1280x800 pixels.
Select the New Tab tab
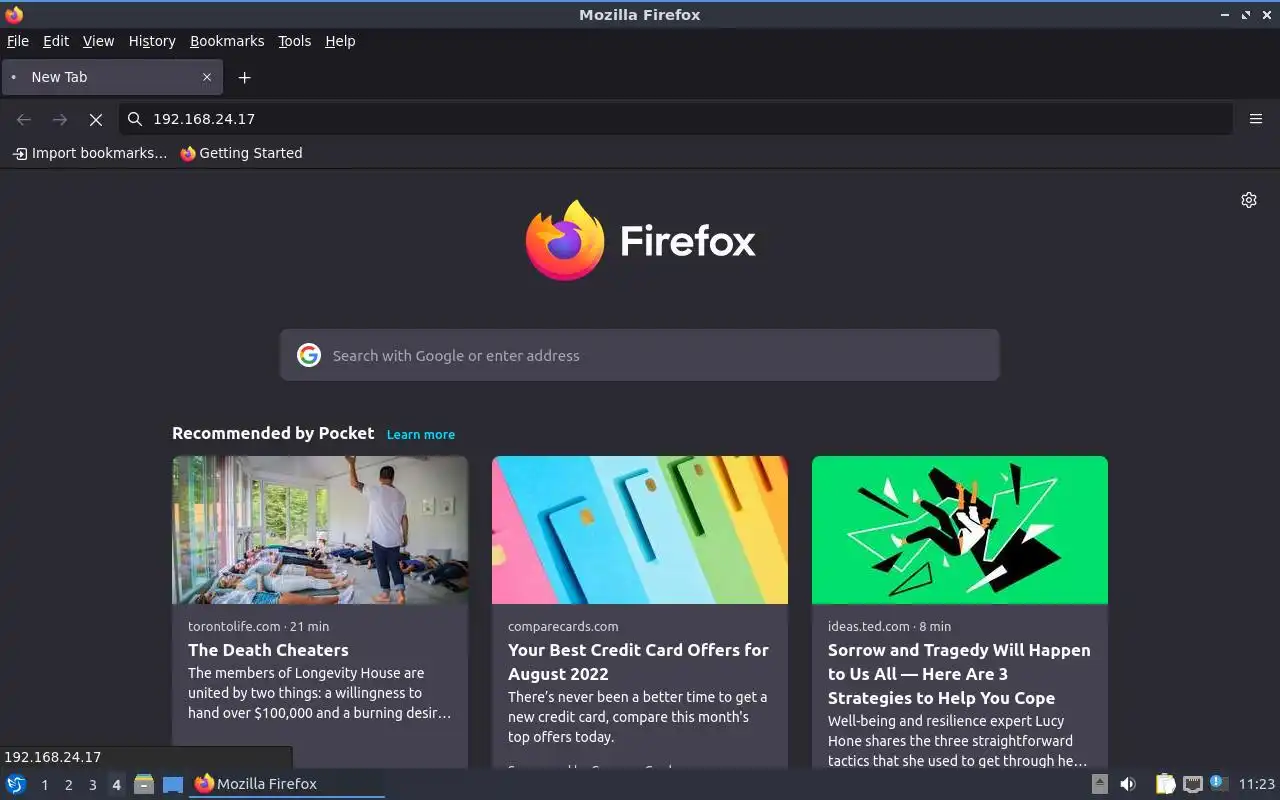pyautogui.click(x=112, y=77)
